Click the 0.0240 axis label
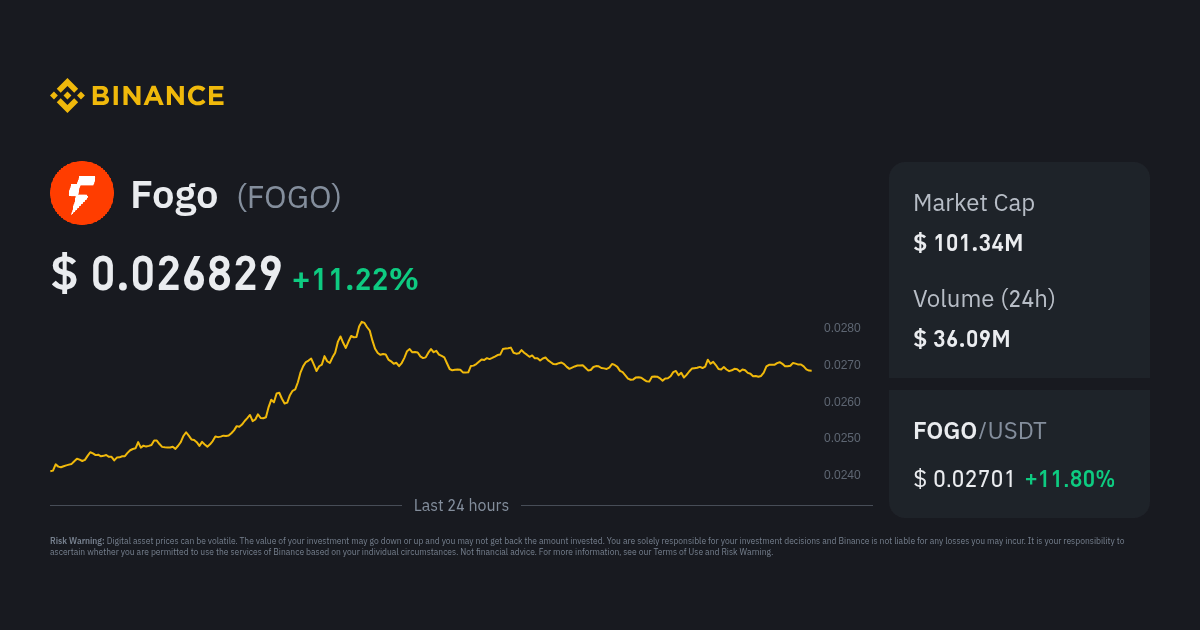 tap(842, 475)
